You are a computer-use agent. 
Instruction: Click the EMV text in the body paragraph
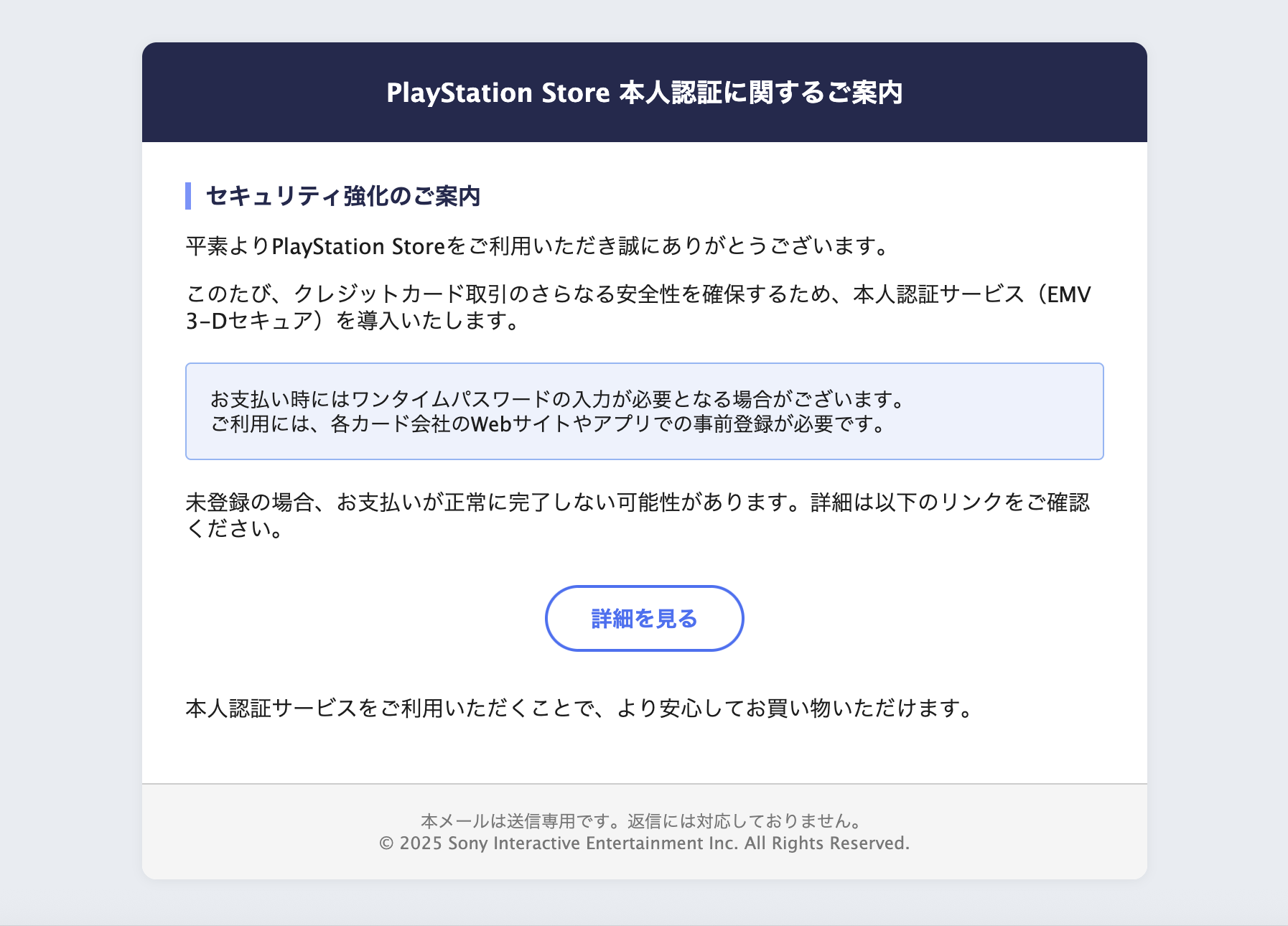(1068, 294)
